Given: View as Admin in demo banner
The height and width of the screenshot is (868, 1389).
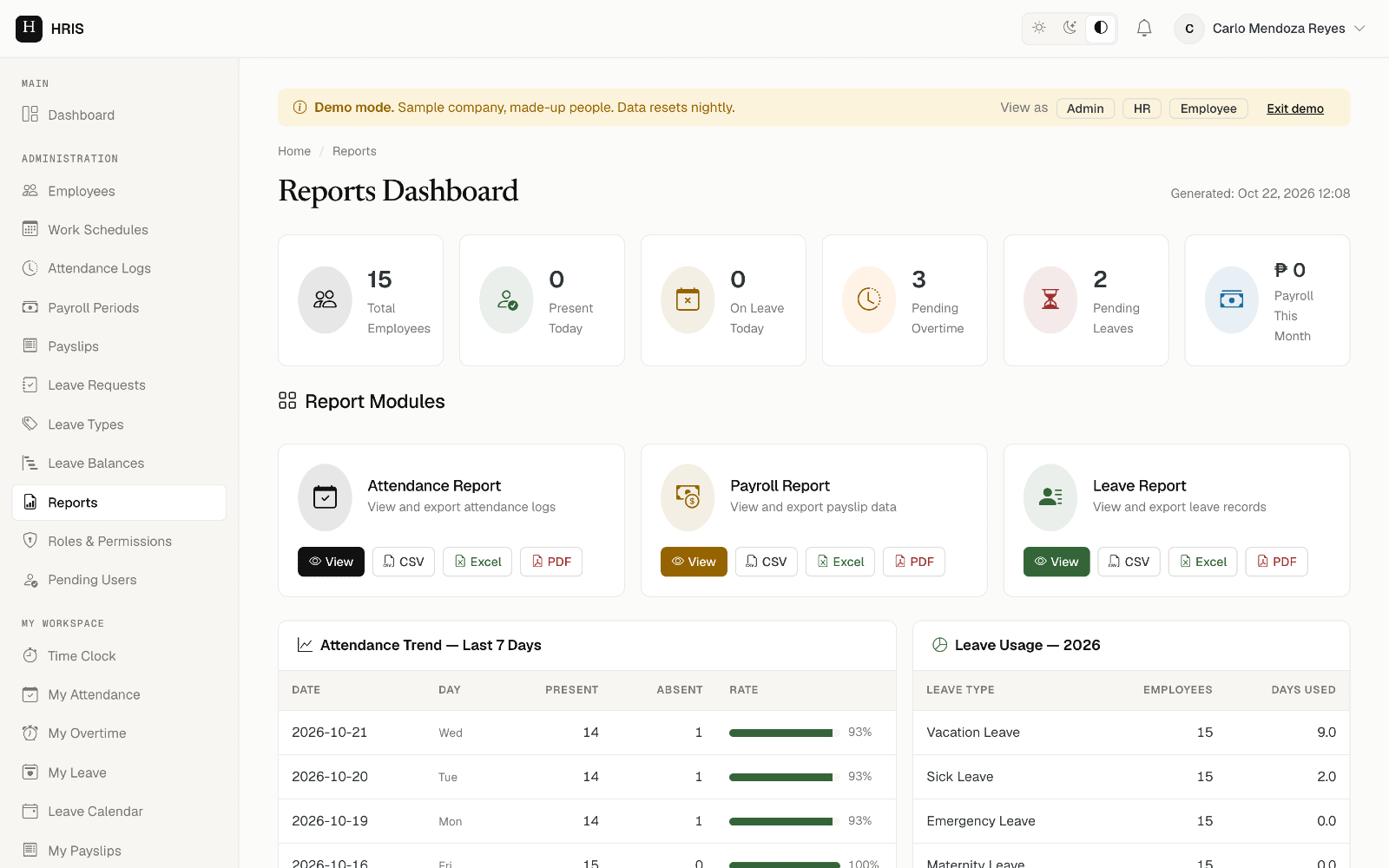Looking at the screenshot, I should (1085, 108).
